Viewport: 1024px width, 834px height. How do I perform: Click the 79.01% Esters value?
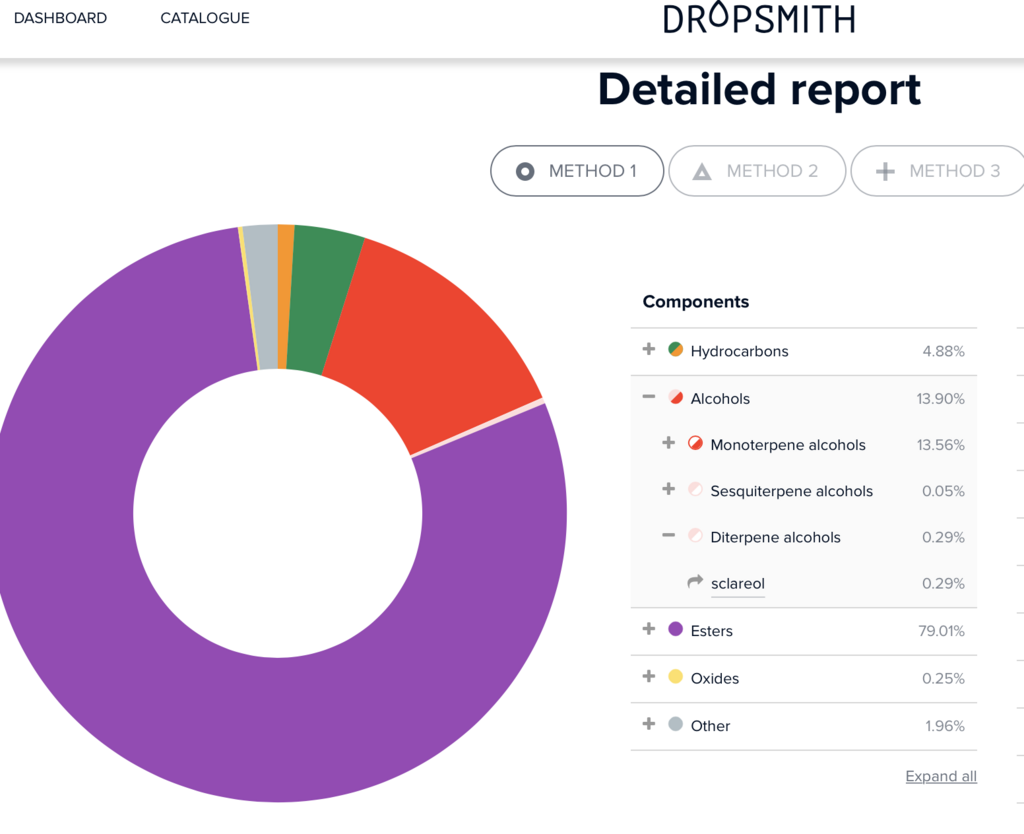click(x=941, y=631)
